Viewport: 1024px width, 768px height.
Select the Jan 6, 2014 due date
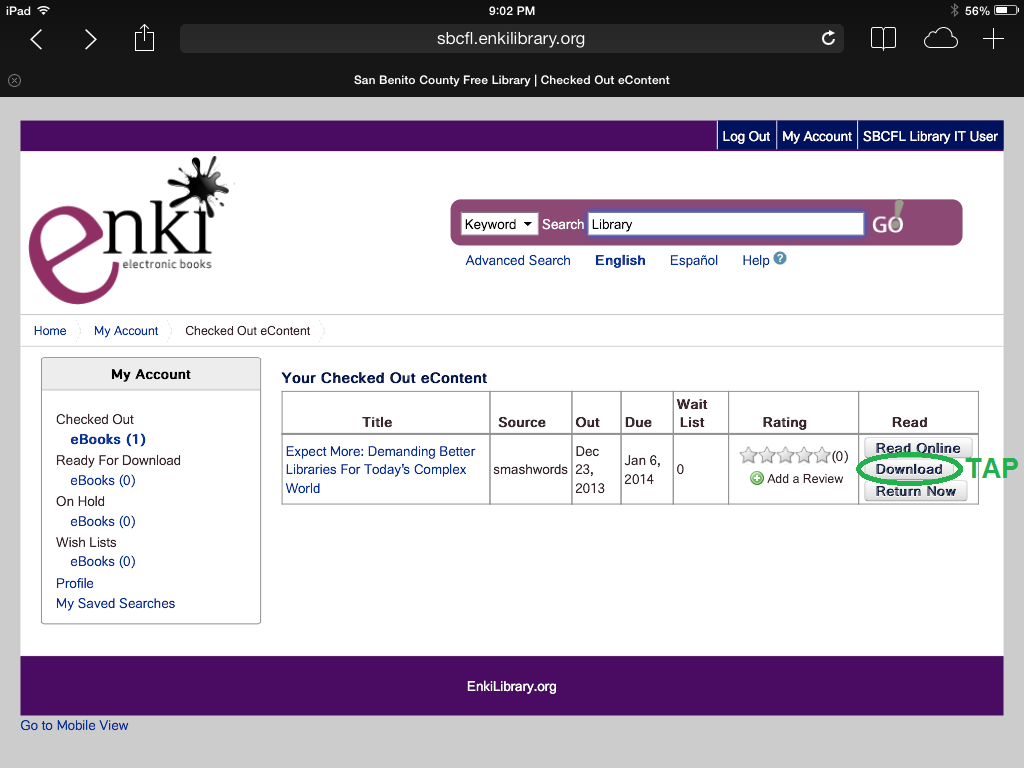point(643,470)
